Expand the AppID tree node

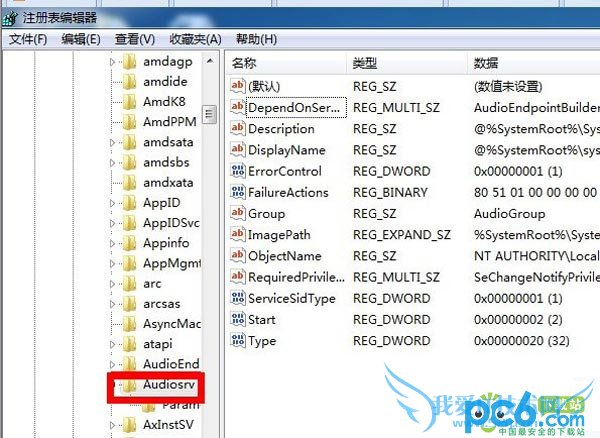point(112,203)
